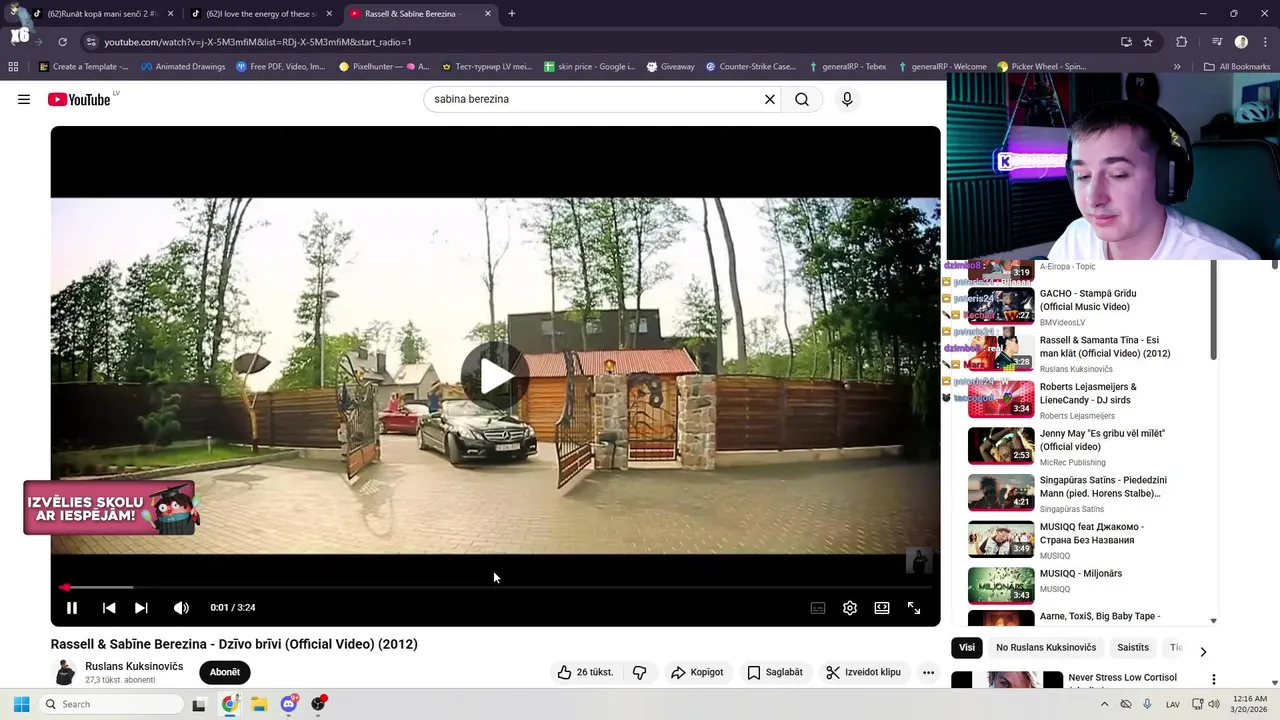
Task: Open options for Never Stress Low Cortisol video
Action: pos(1214,679)
